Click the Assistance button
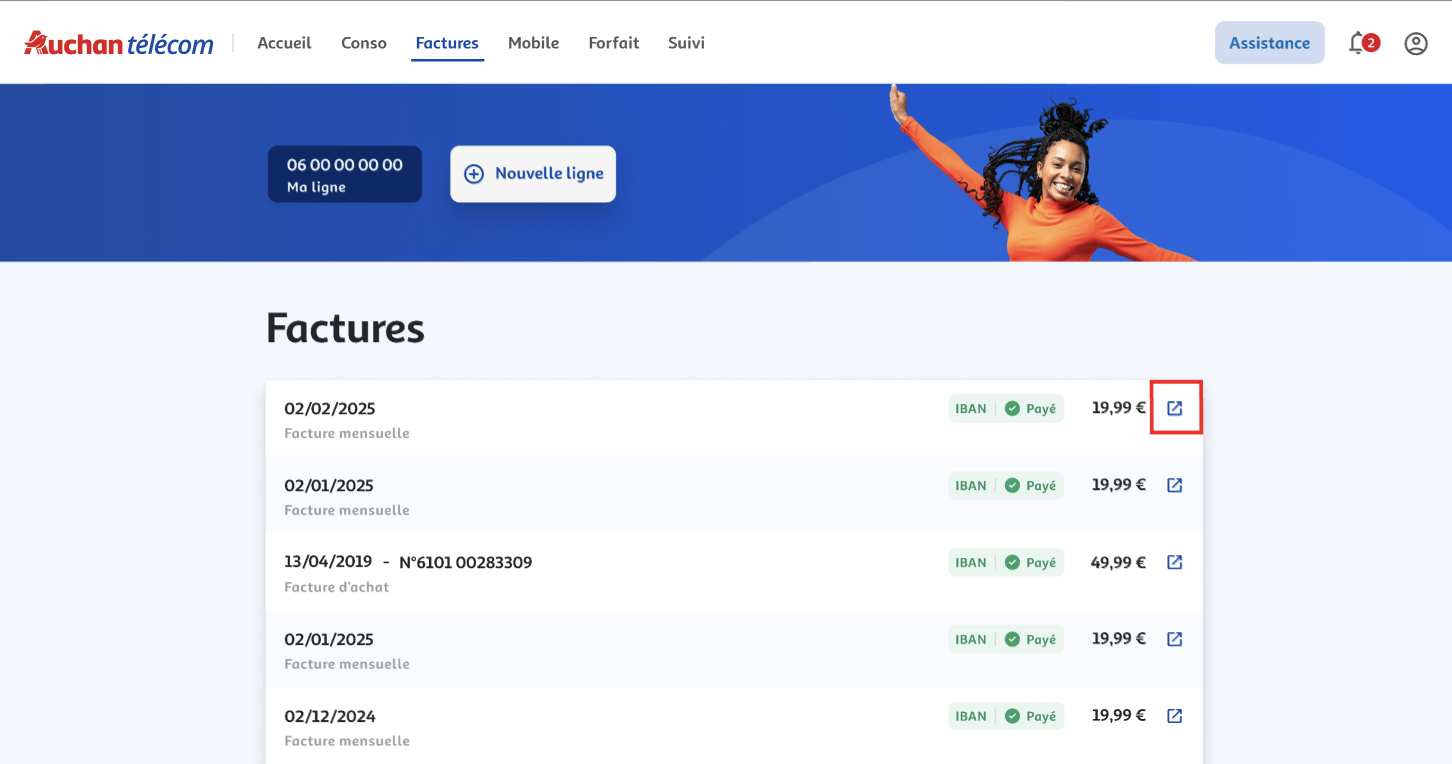 click(x=1269, y=43)
